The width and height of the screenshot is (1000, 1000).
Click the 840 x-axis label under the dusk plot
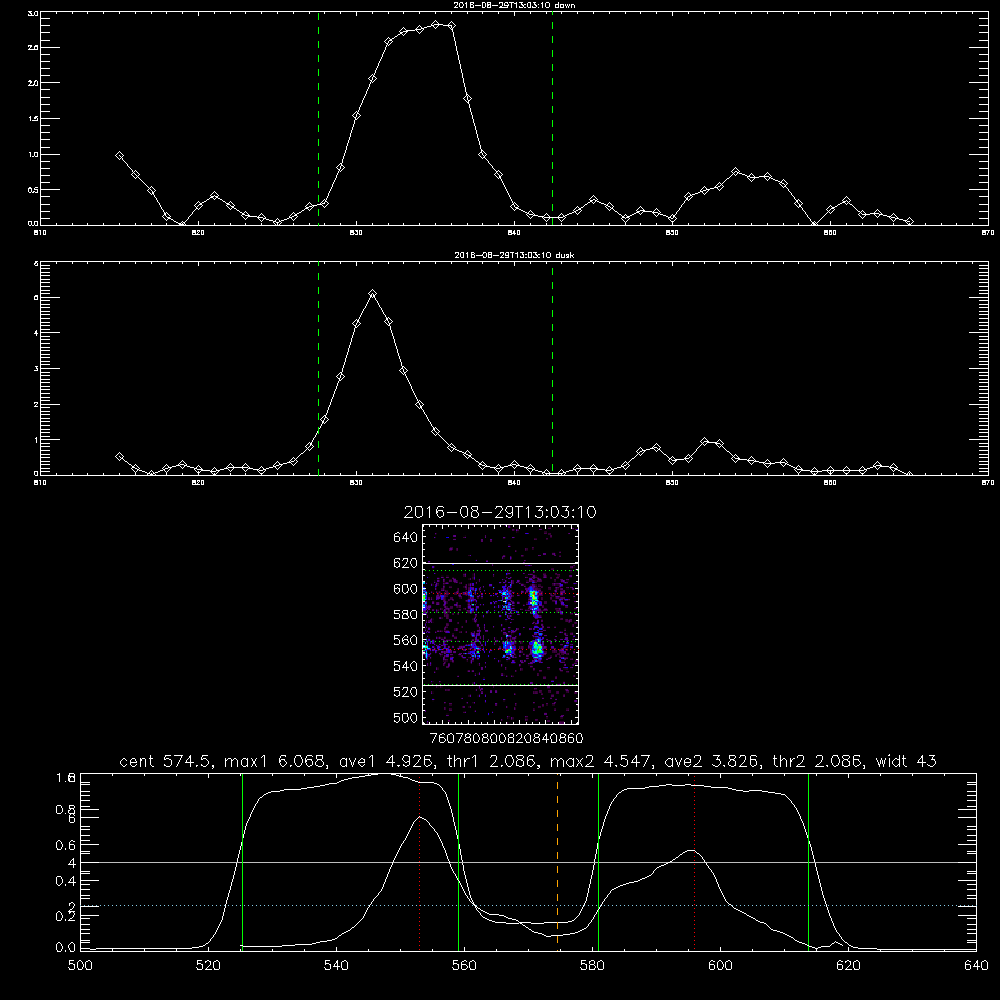514,483
